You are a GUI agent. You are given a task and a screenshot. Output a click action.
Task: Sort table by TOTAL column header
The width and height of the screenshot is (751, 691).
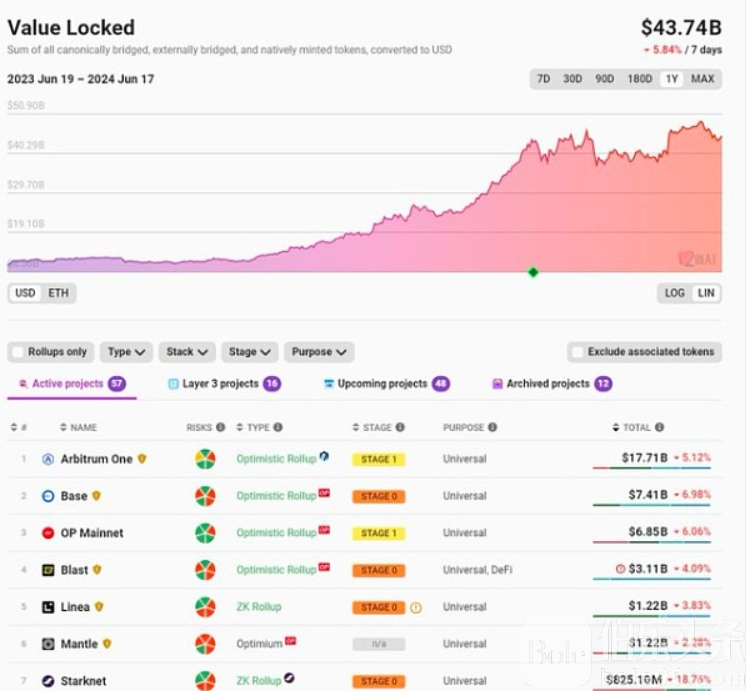tap(636, 428)
